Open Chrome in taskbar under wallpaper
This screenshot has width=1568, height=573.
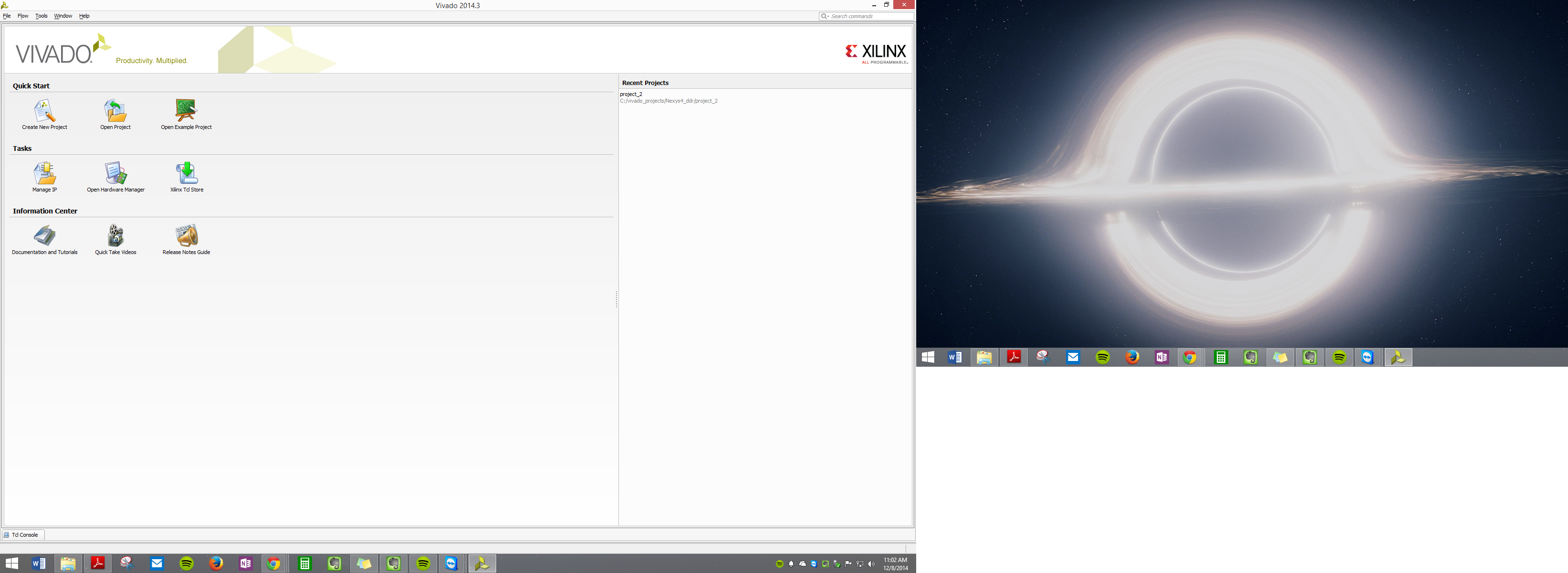click(1190, 358)
